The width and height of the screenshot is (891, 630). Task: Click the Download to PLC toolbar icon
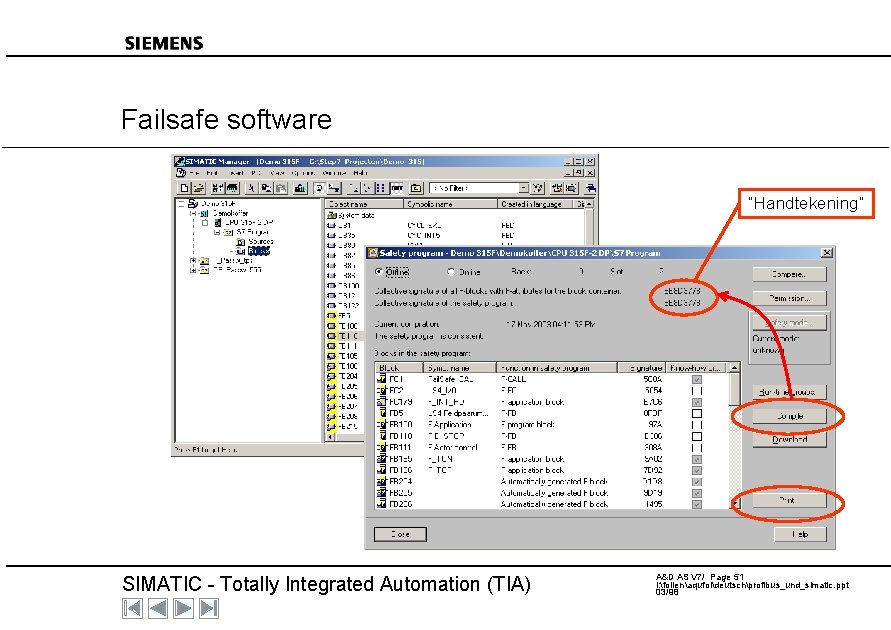coord(300,188)
